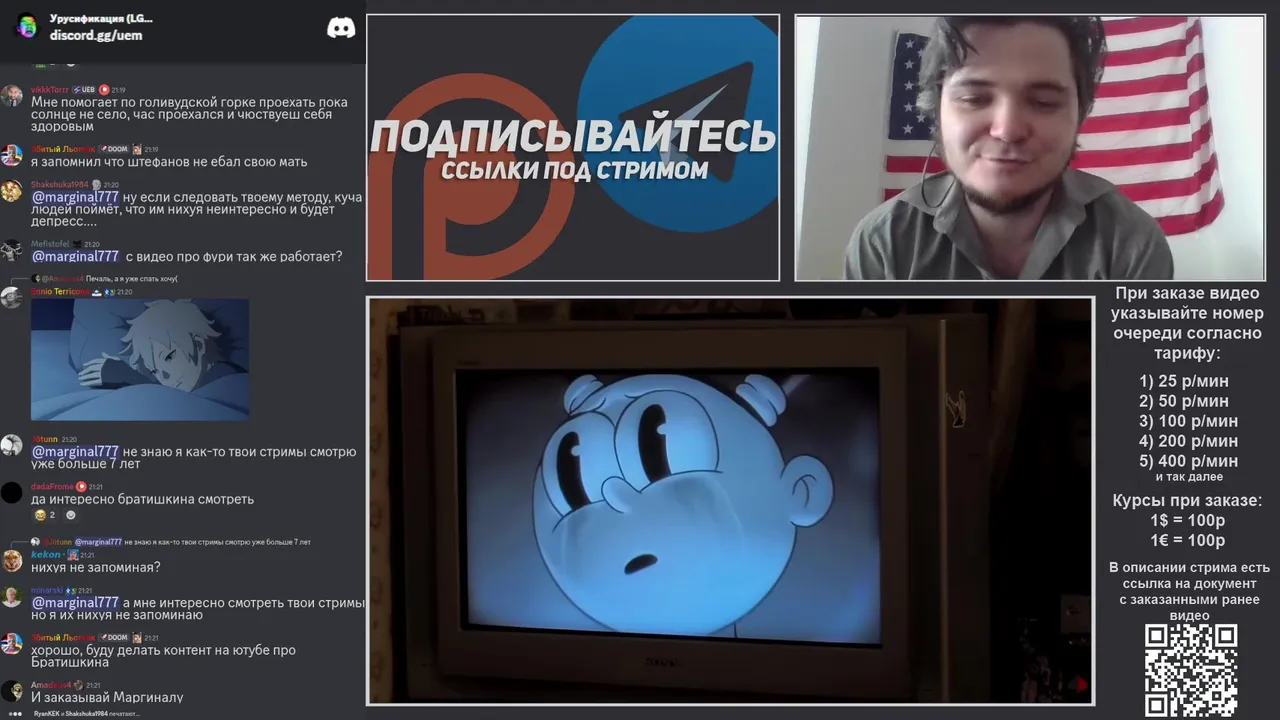Click @marginal777 mention in Shakshuka1984's message
Screen dimensions: 1280x720
75,197
